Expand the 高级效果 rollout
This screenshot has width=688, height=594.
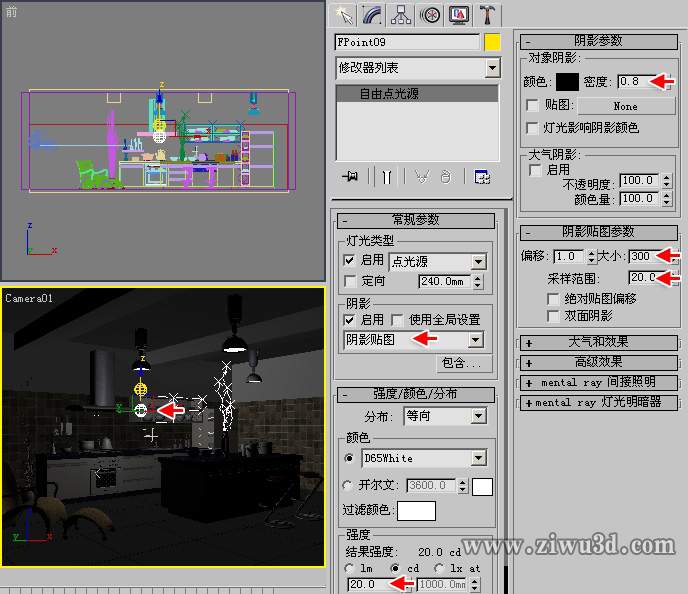598,362
